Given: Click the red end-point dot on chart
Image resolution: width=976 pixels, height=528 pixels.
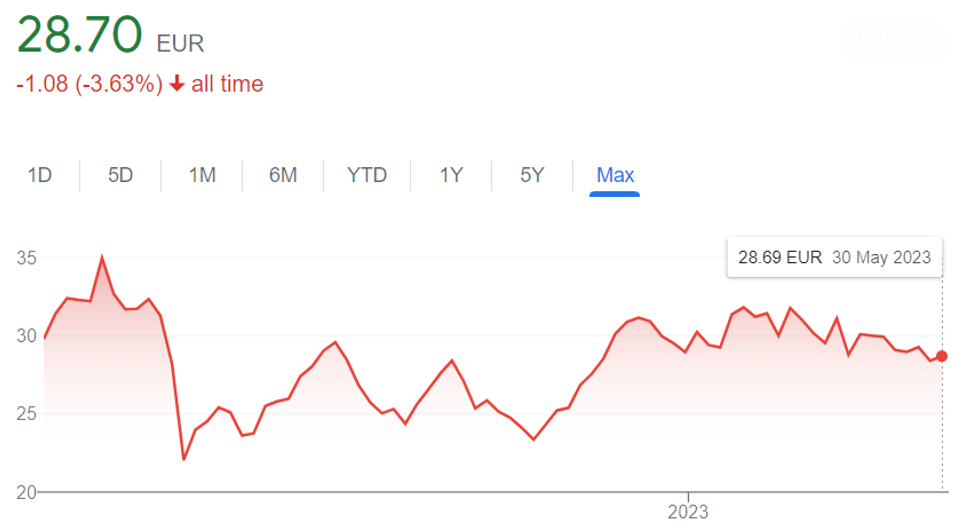Looking at the screenshot, I should [x=942, y=356].
